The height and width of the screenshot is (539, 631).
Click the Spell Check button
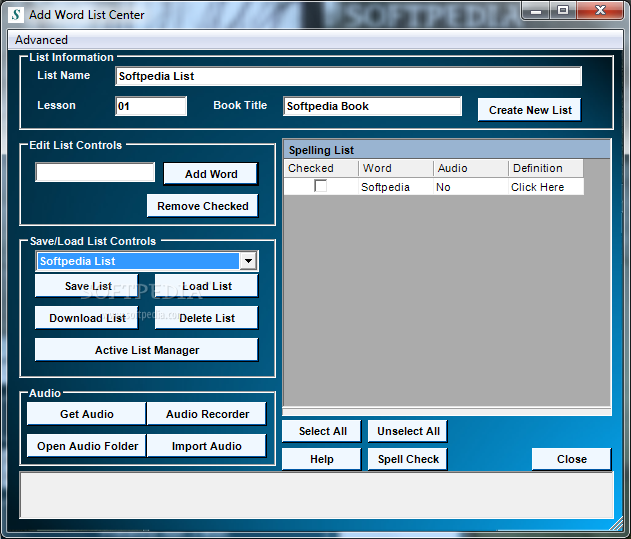(x=408, y=459)
